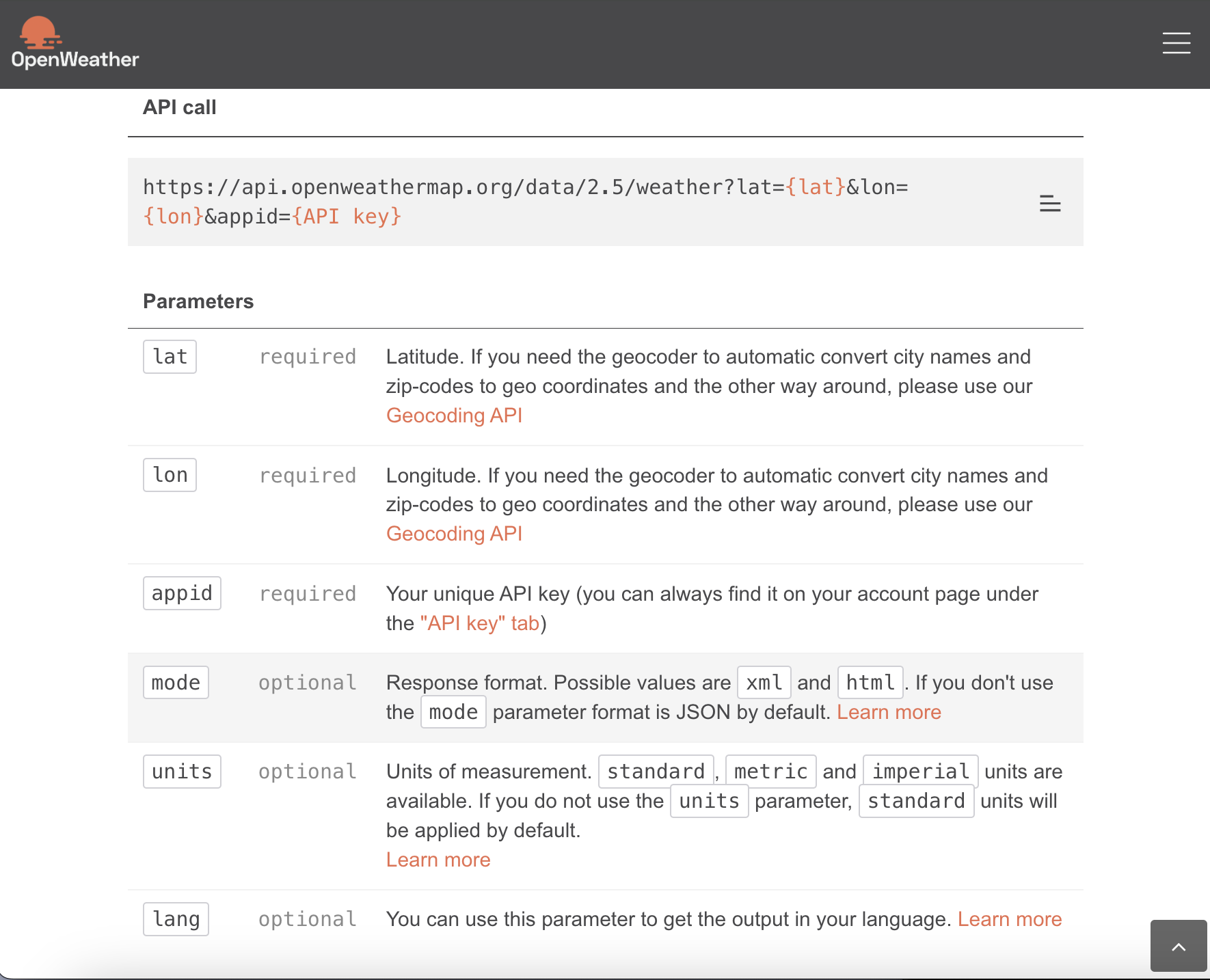The image size is (1210, 980).
Task: Click 'required' label in appid row
Action: pyautogui.click(x=308, y=594)
